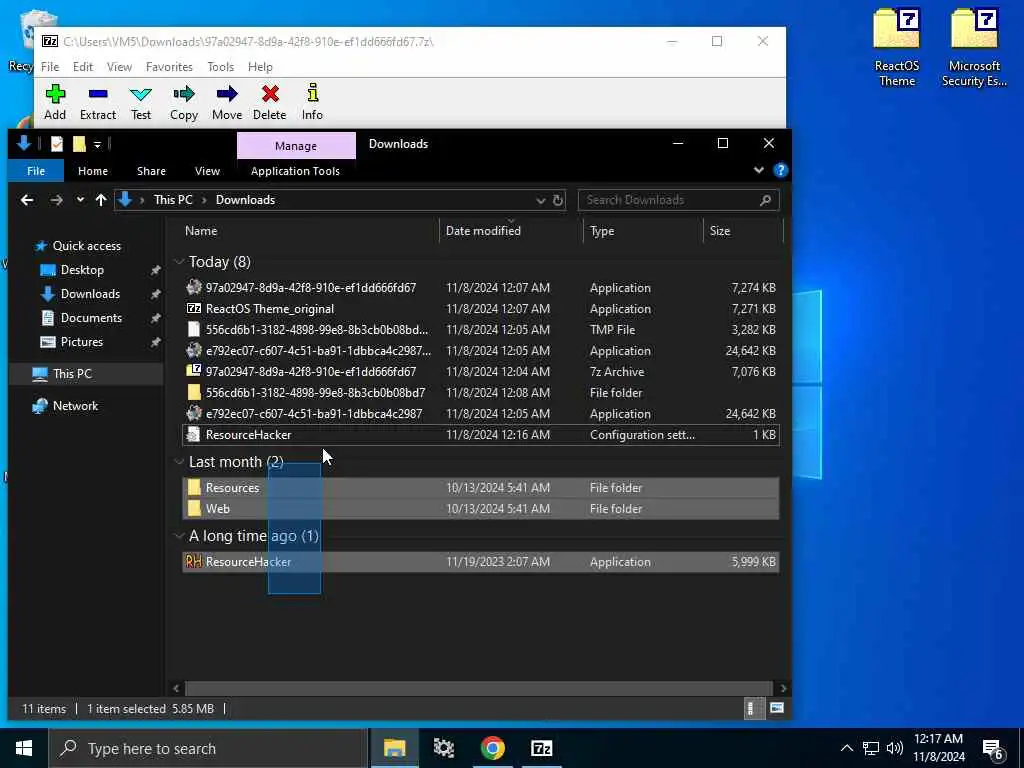The height and width of the screenshot is (768, 1024).
Task: Select the 3,282 KB TMP file
Action: click(481, 330)
